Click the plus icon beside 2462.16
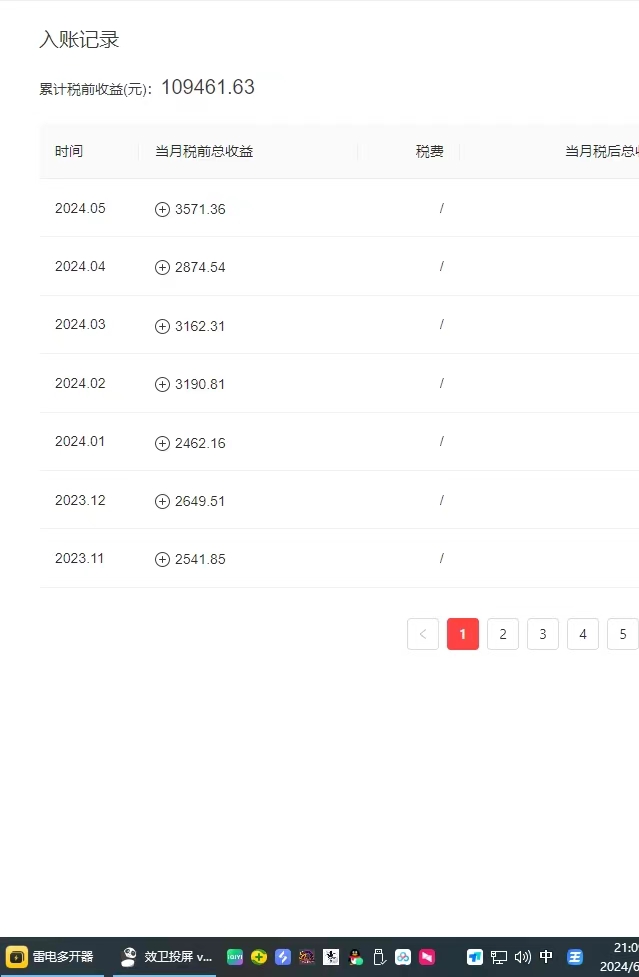The height and width of the screenshot is (977, 639). coord(162,443)
